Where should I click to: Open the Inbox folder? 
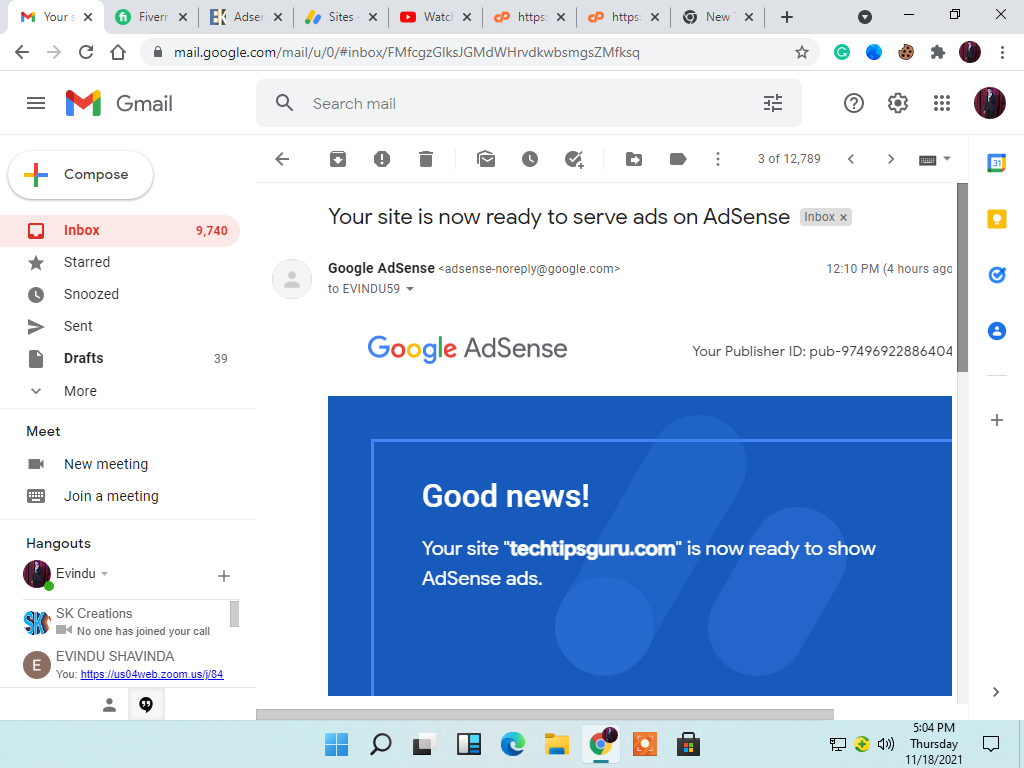pos(120,231)
